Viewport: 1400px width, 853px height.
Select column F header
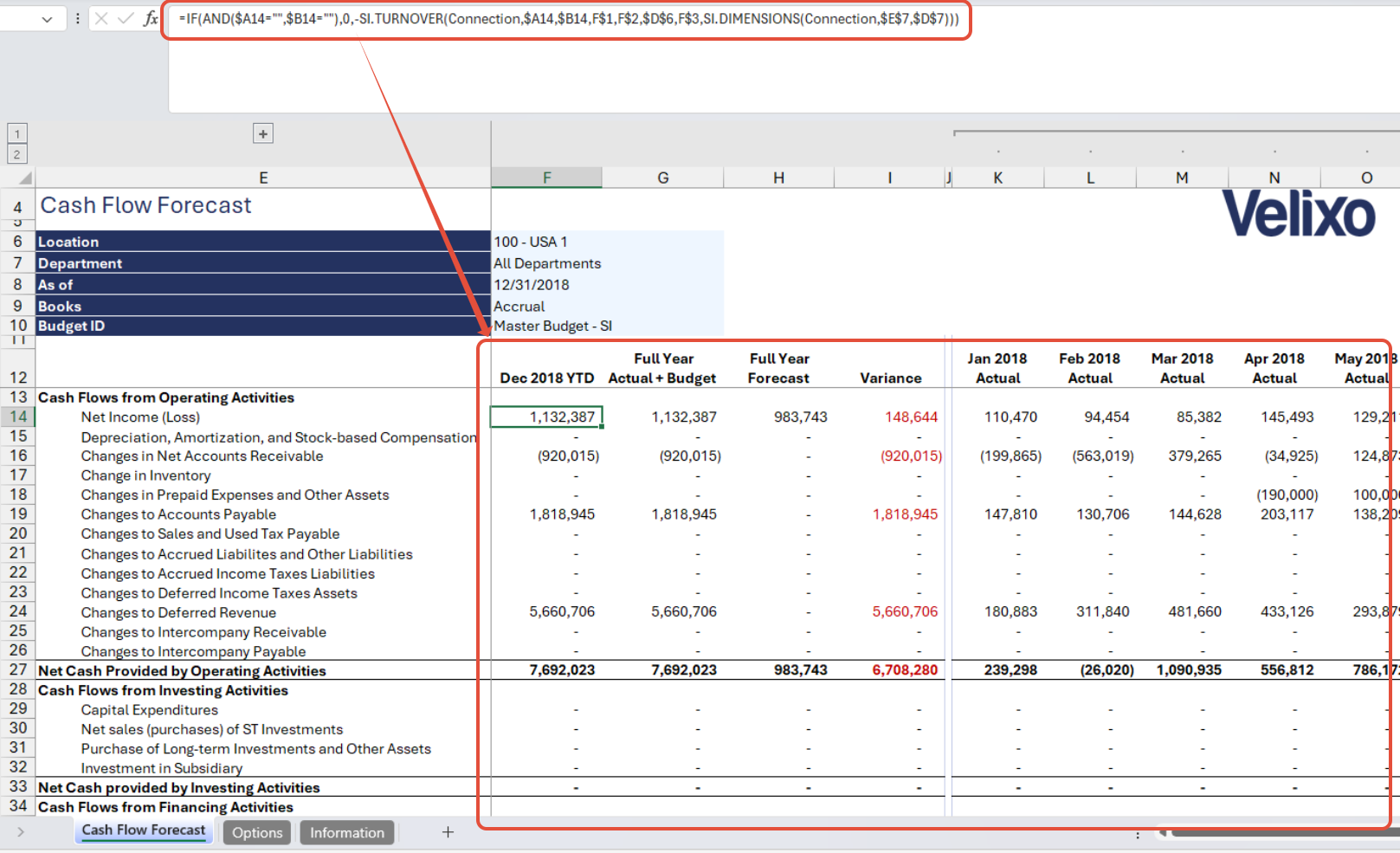coord(547,178)
